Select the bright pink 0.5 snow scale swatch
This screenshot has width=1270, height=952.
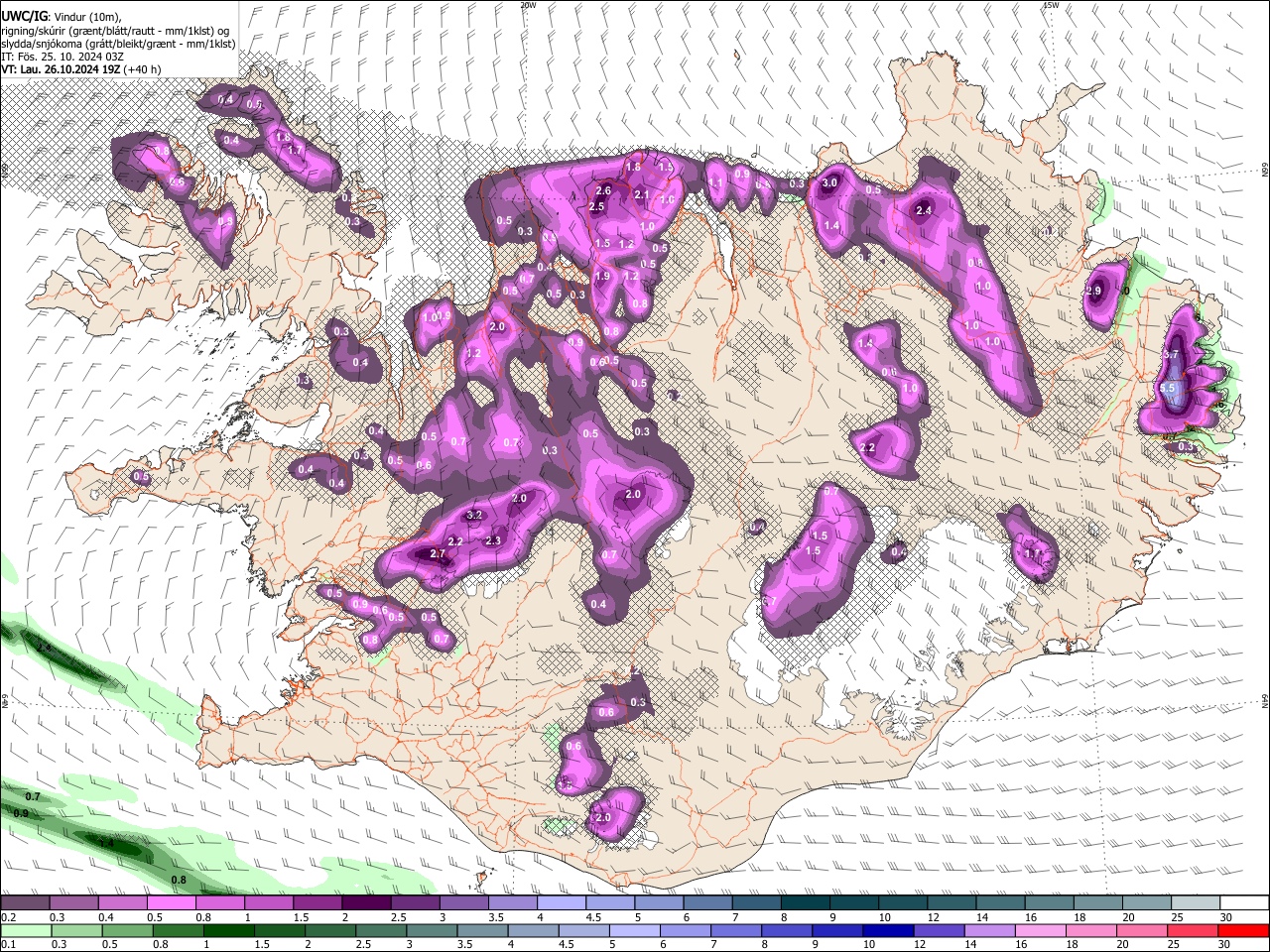tap(171, 903)
